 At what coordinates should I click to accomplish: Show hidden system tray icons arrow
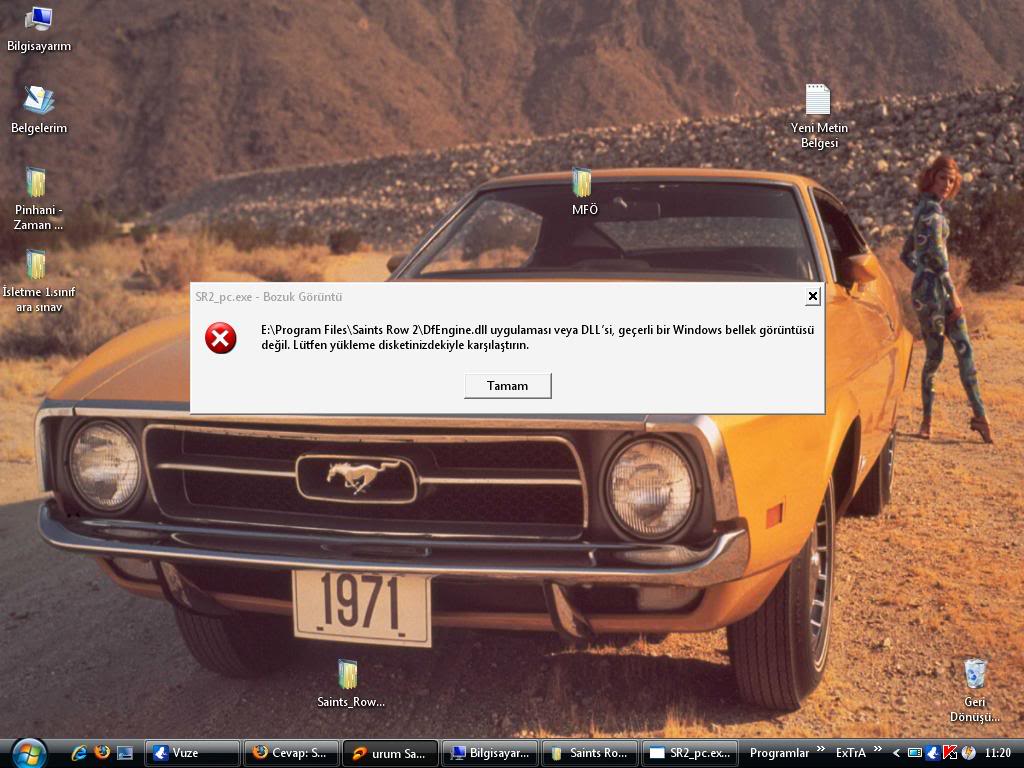(x=896, y=753)
